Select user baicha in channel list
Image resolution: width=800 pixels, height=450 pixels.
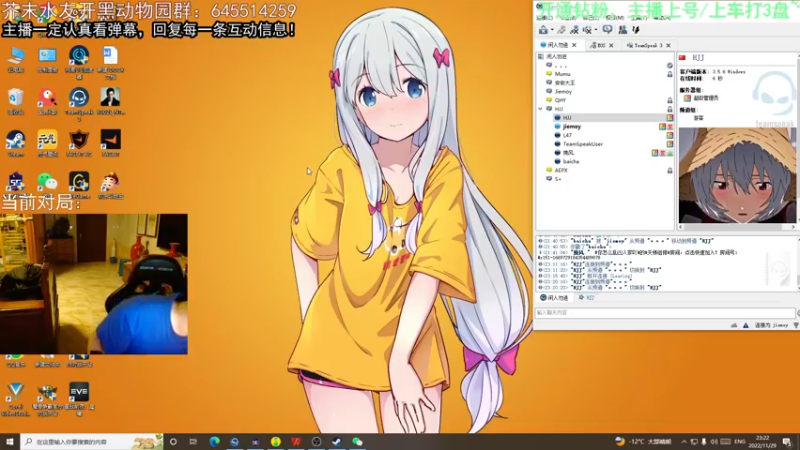pyautogui.click(x=570, y=161)
